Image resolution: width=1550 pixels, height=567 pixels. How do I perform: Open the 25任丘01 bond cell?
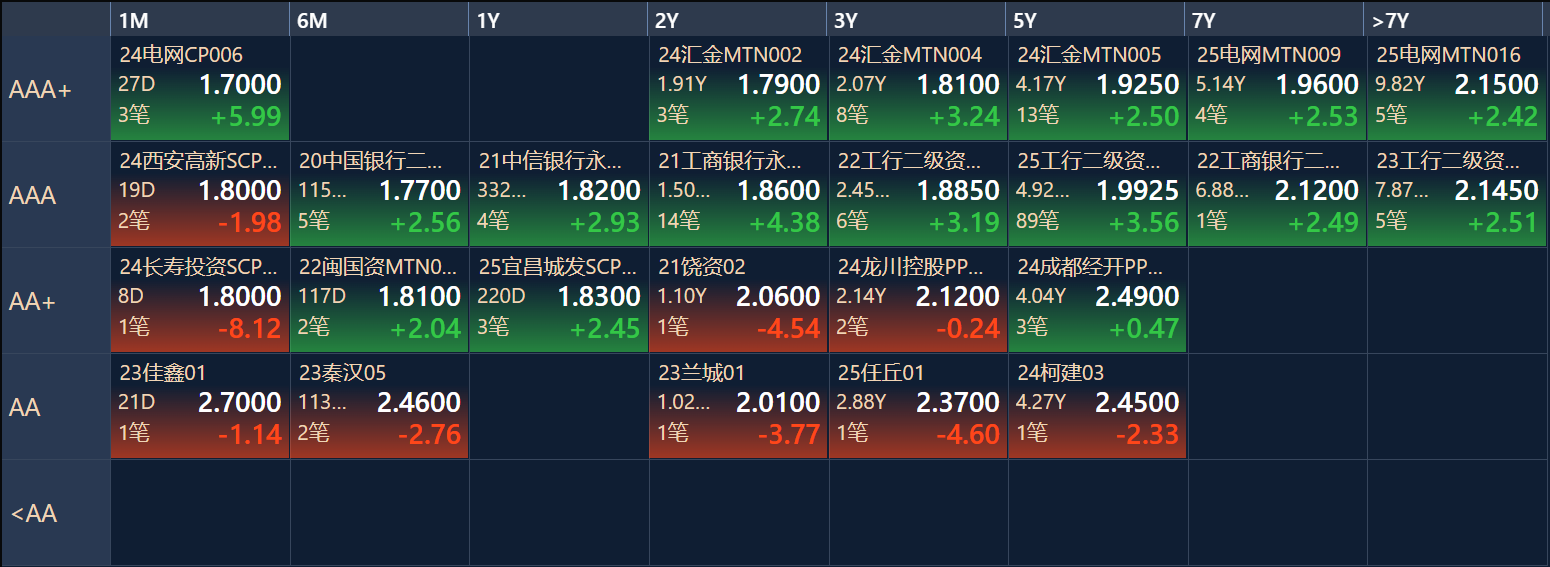click(x=918, y=408)
